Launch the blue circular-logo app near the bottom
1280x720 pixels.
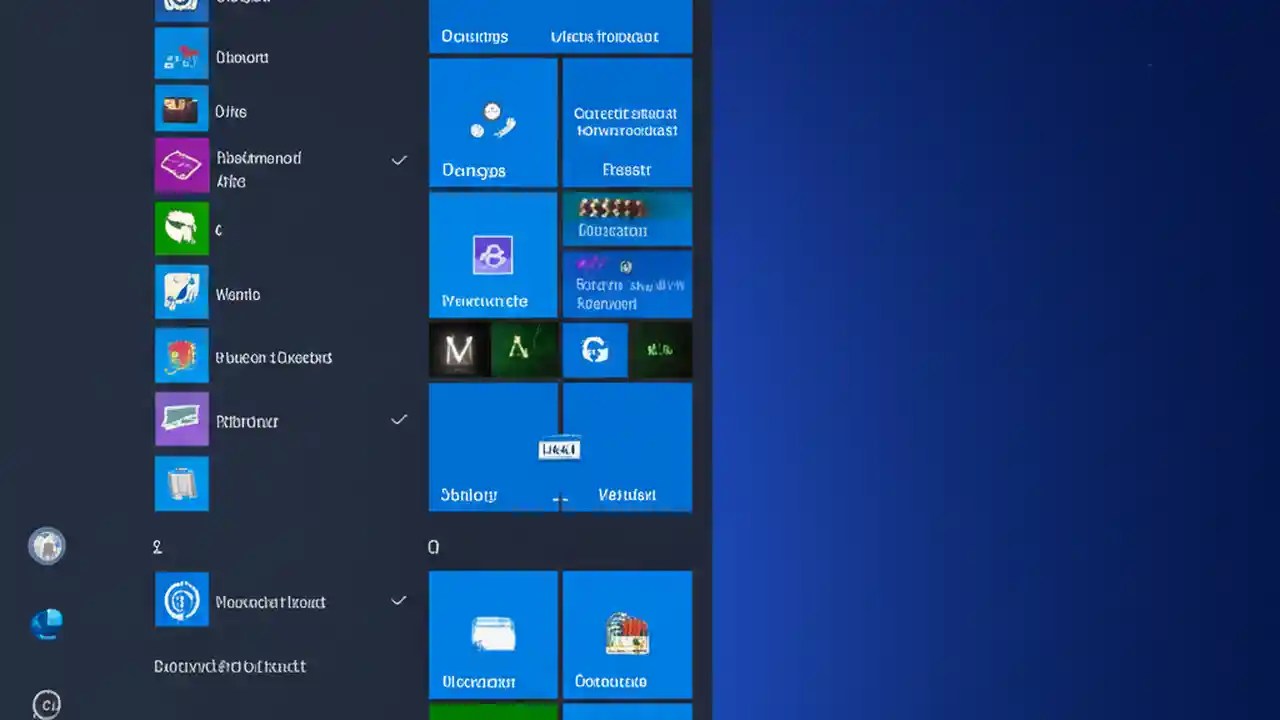click(x=181, y=600)
